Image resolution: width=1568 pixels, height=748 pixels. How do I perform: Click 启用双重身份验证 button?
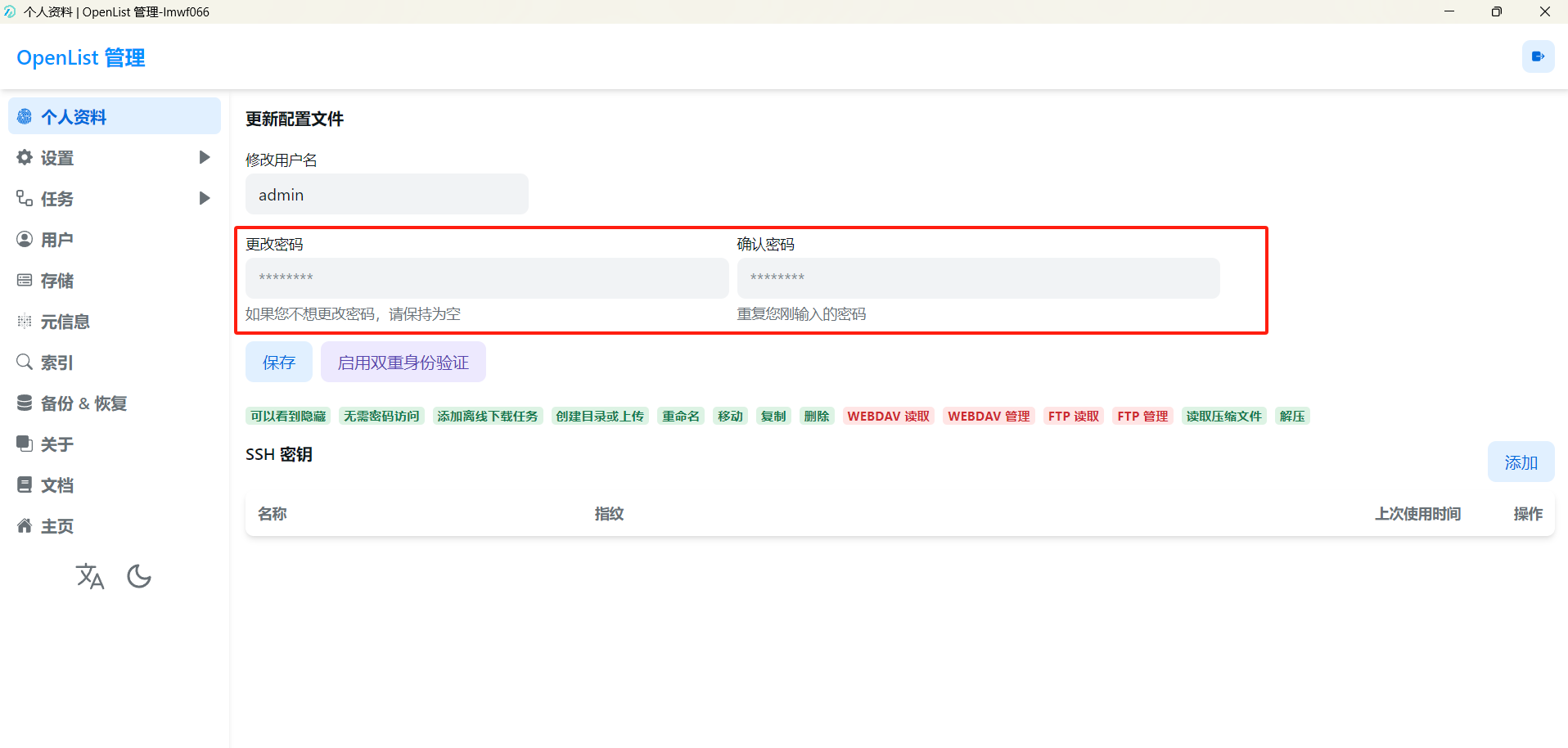point(403,362)
